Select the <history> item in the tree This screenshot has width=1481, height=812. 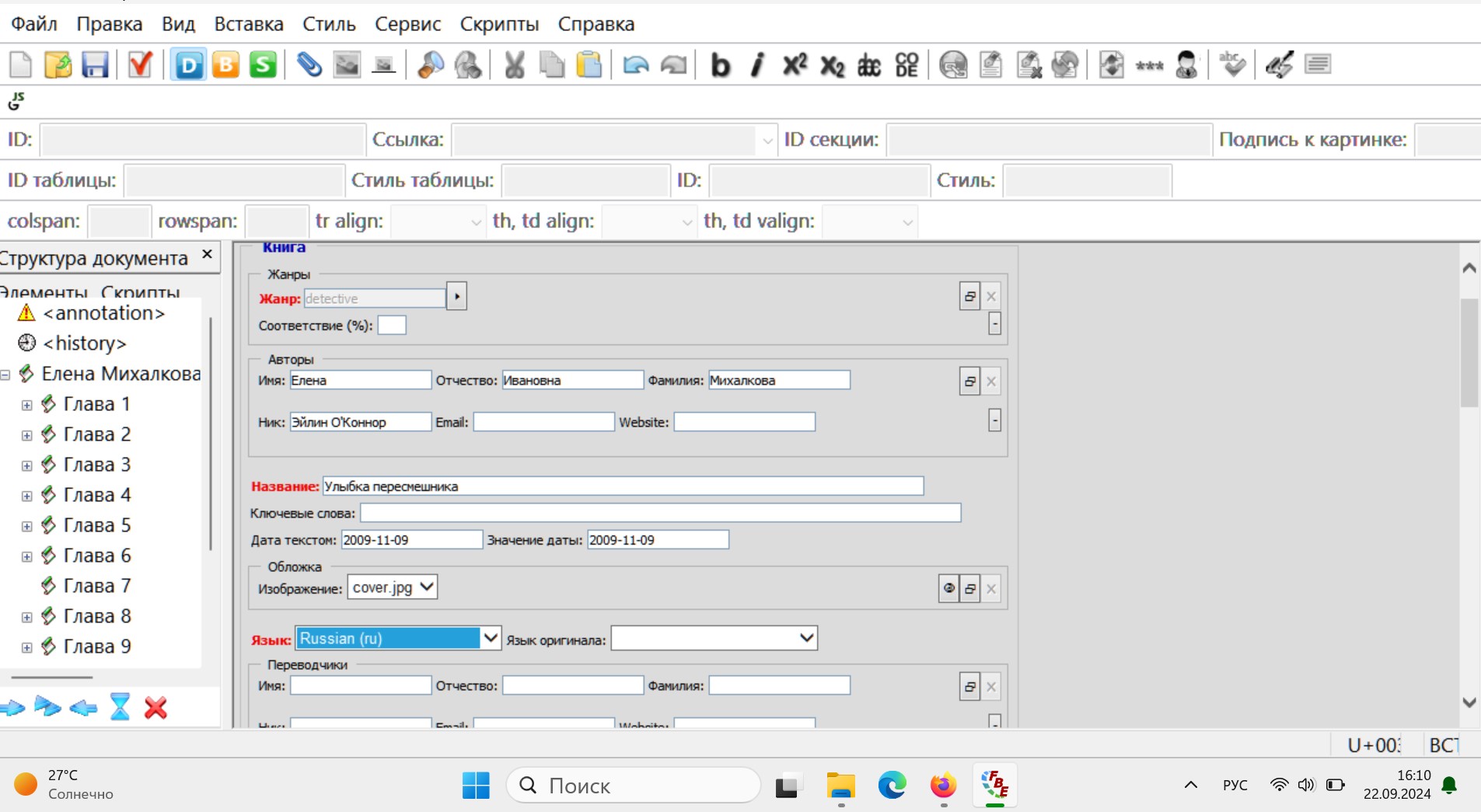[x=84, y=343]
